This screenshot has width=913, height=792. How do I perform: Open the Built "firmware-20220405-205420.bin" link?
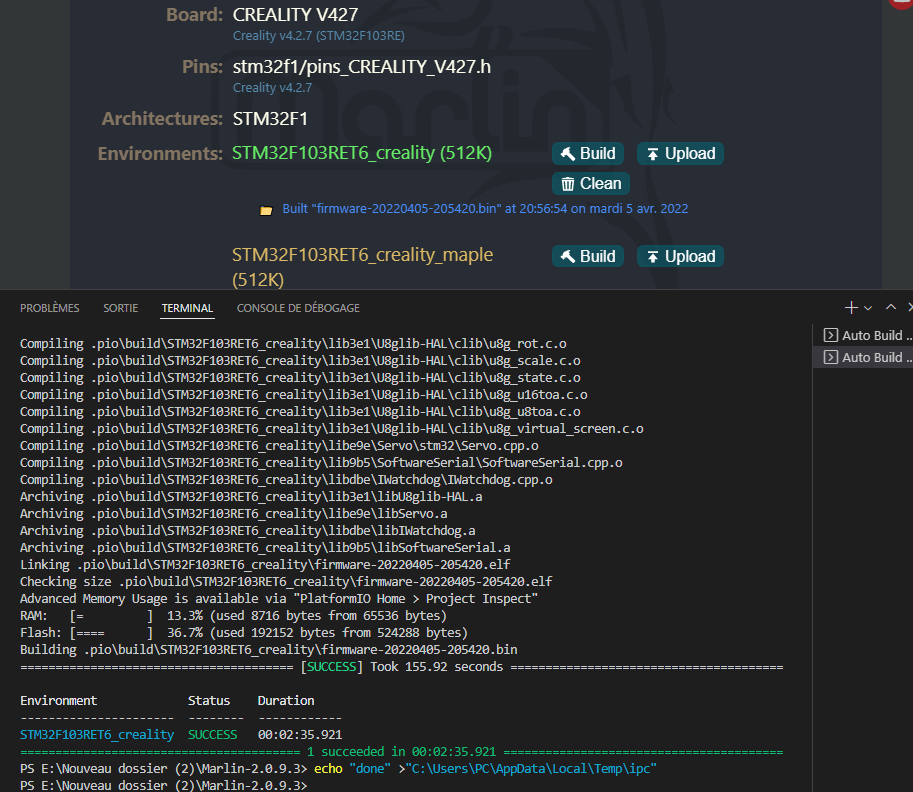[x=485, y=208]
